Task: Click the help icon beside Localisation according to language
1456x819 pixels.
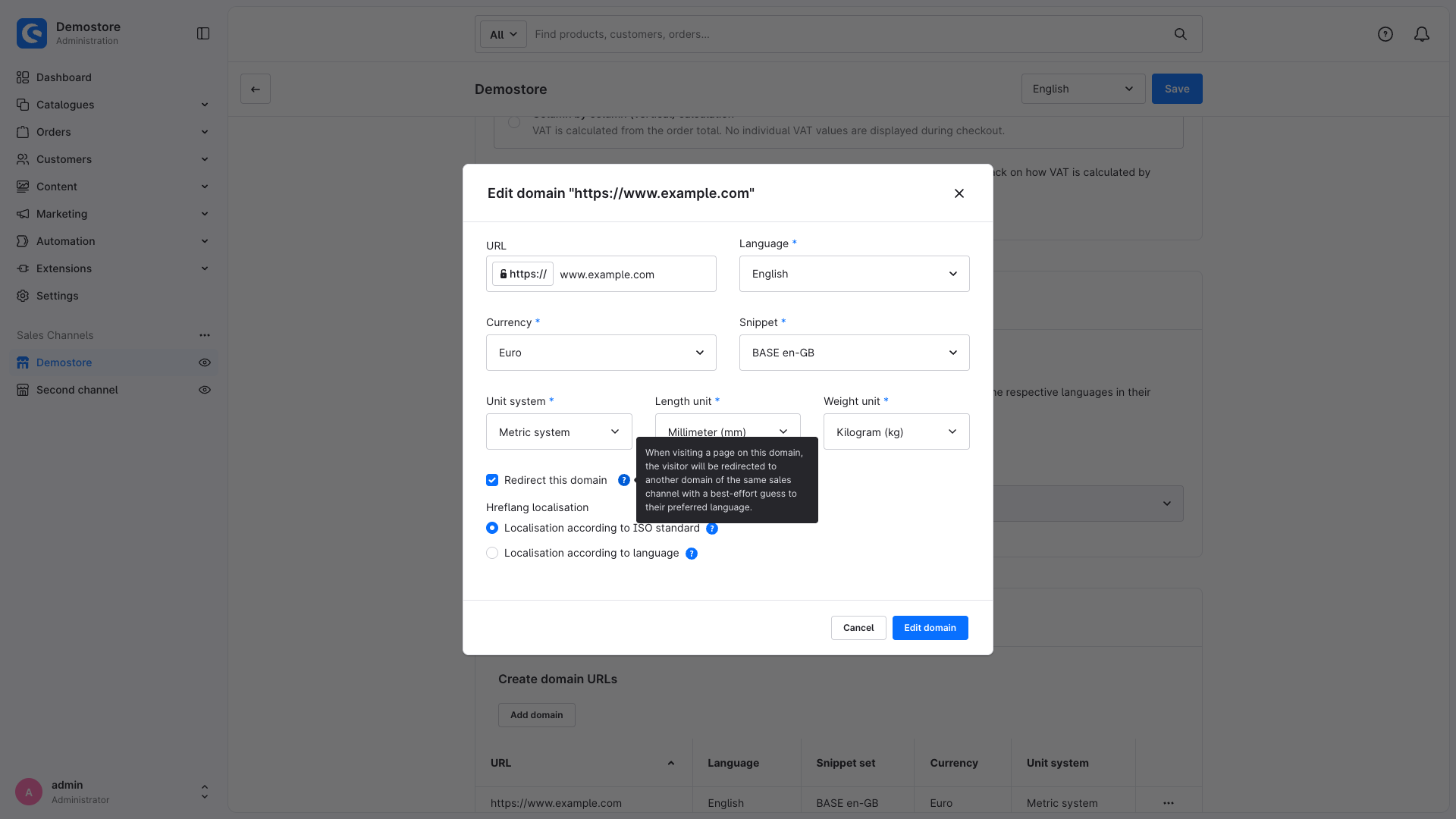Action: 692,554
